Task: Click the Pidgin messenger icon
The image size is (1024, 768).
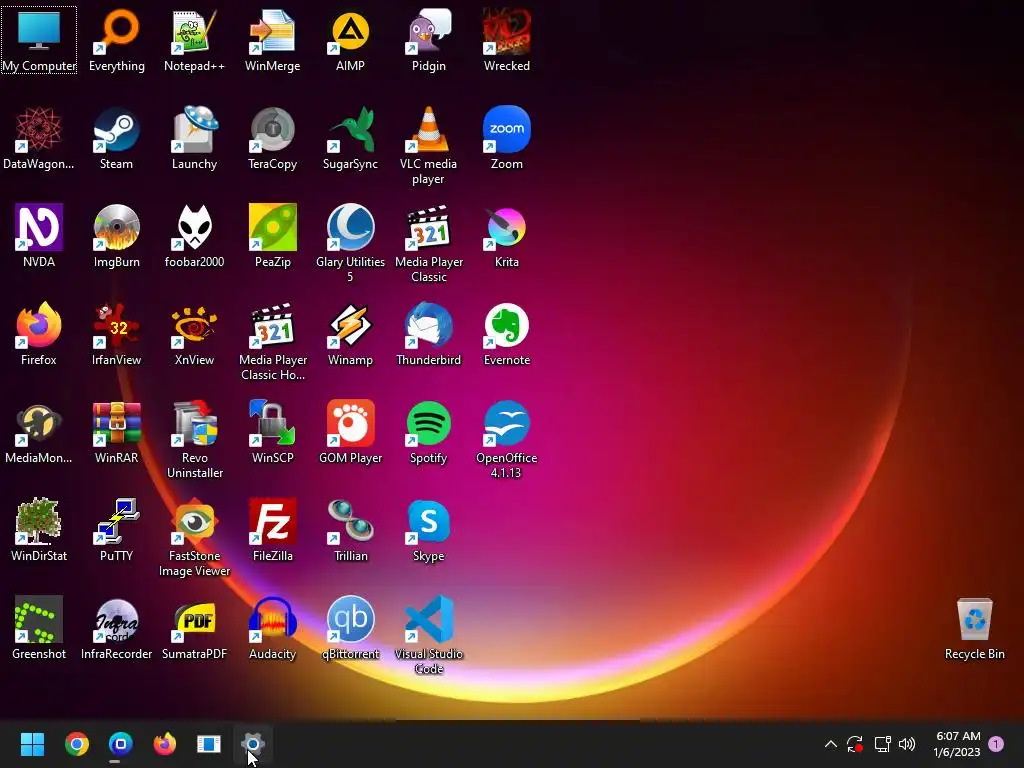Action: [x=429, y=31]
